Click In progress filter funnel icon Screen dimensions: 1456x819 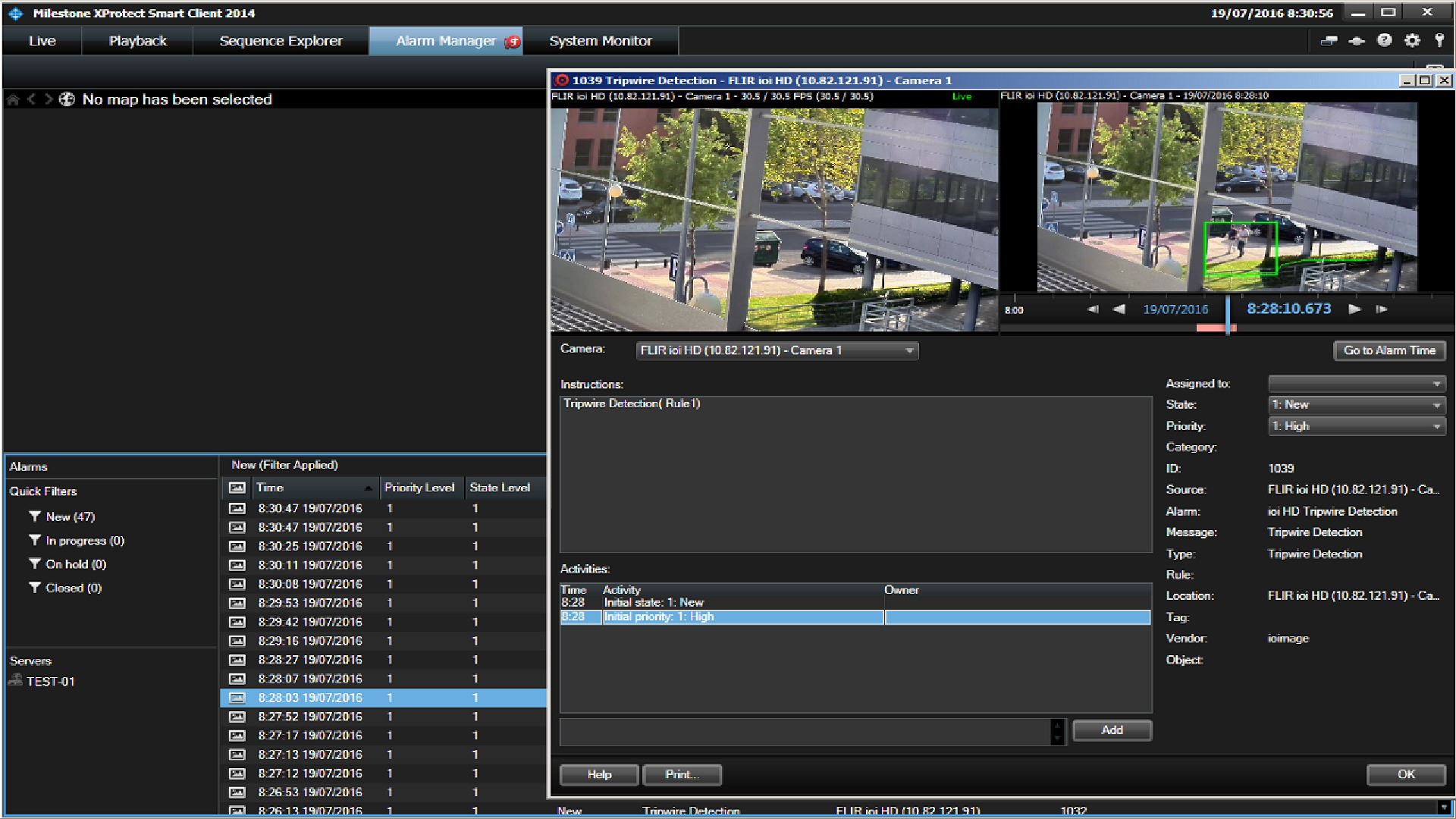35,541
